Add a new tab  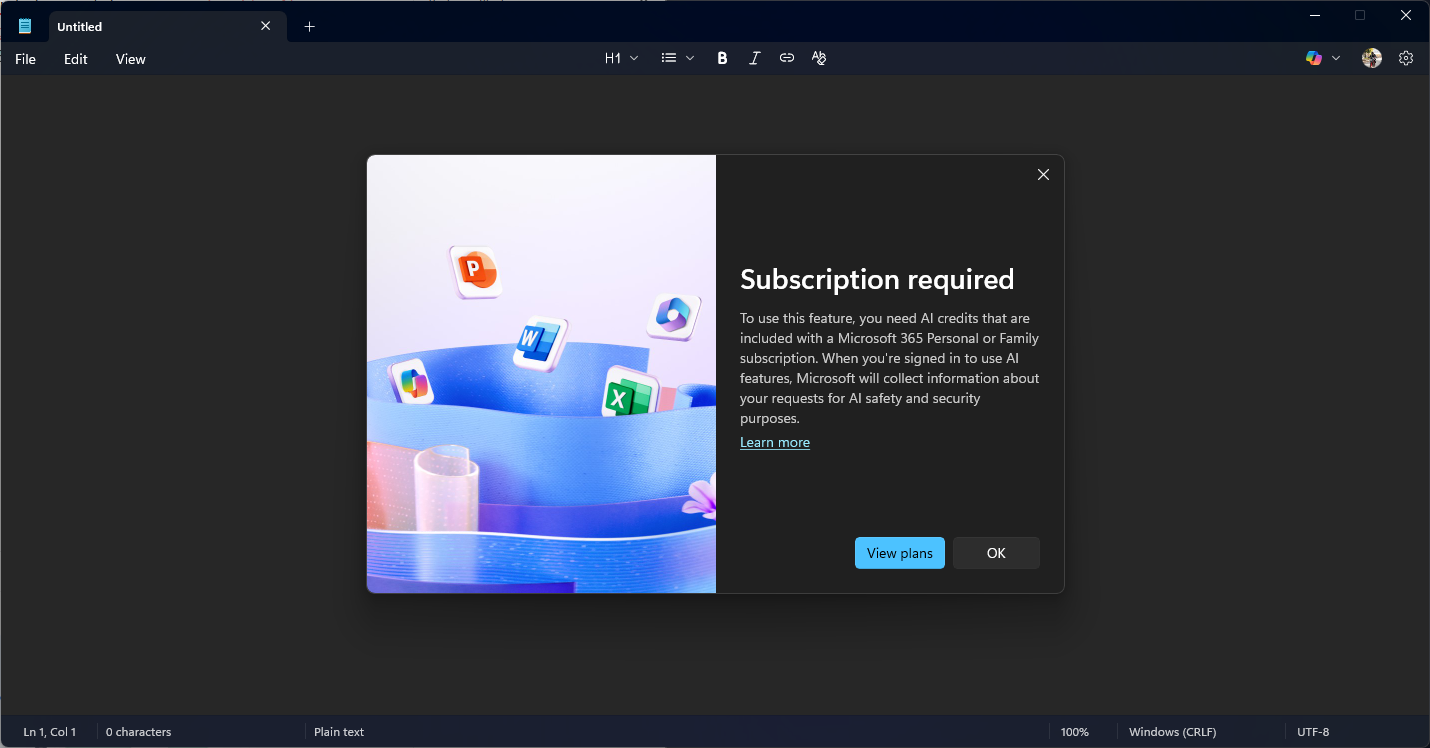click(x=309, y=27)
